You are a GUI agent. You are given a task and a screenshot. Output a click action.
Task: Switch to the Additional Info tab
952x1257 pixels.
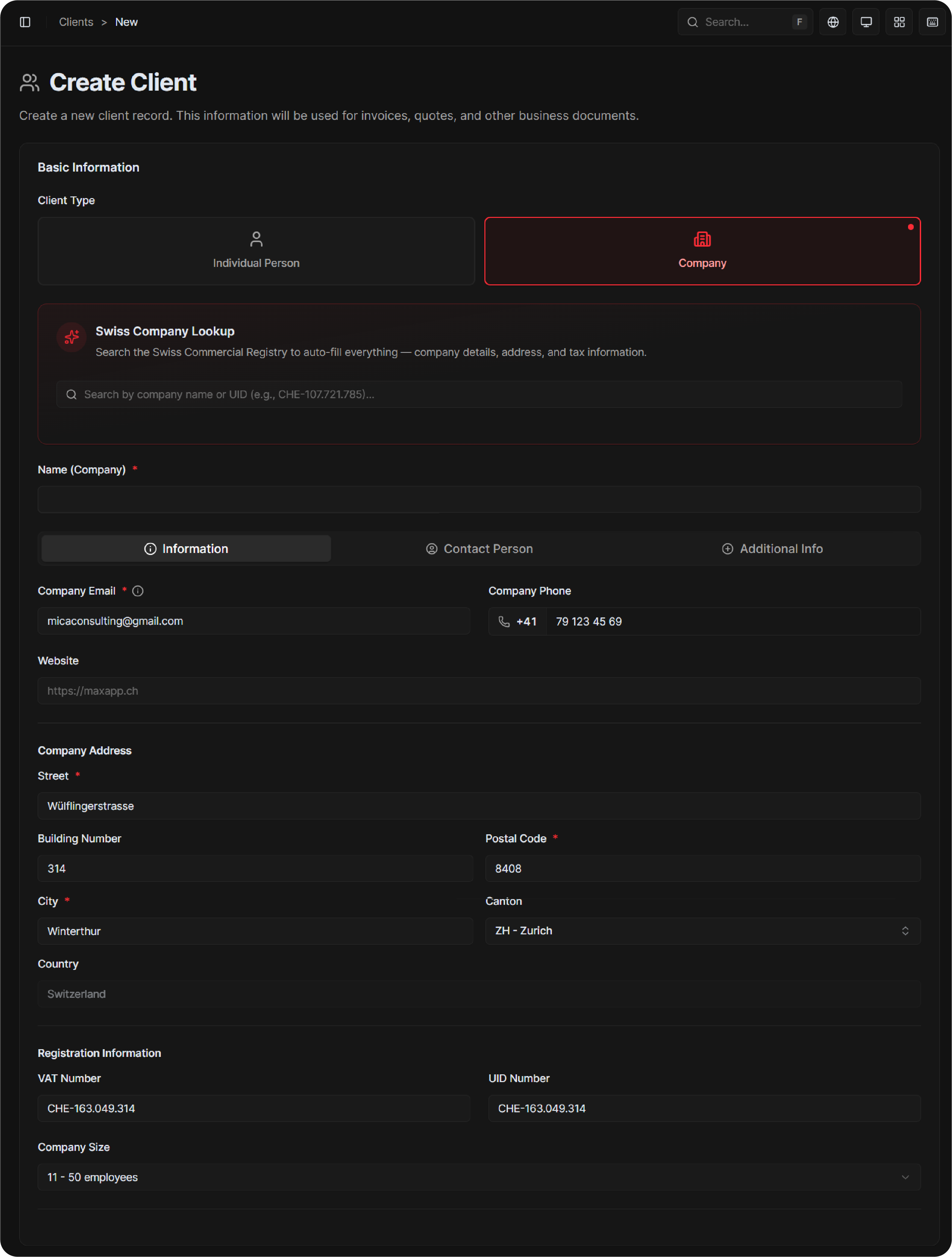tap(772, 548)
